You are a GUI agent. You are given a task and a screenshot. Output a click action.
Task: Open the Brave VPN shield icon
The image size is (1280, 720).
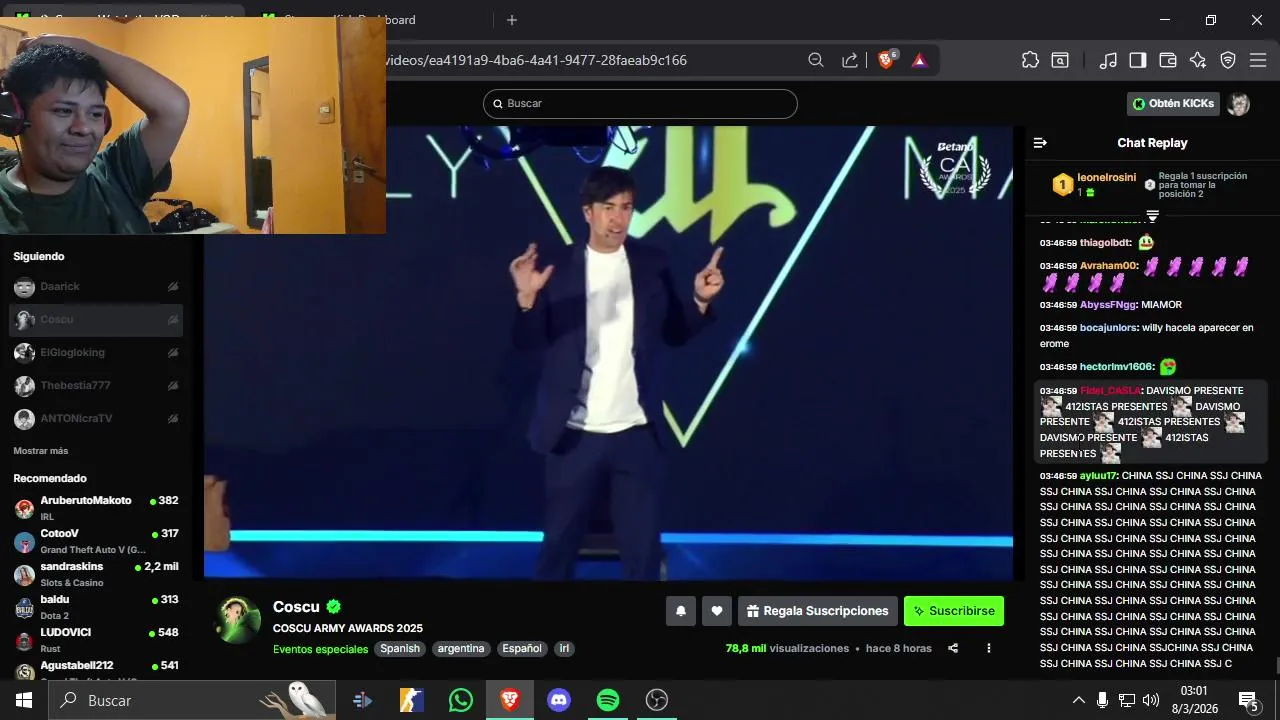[1228, 60]
